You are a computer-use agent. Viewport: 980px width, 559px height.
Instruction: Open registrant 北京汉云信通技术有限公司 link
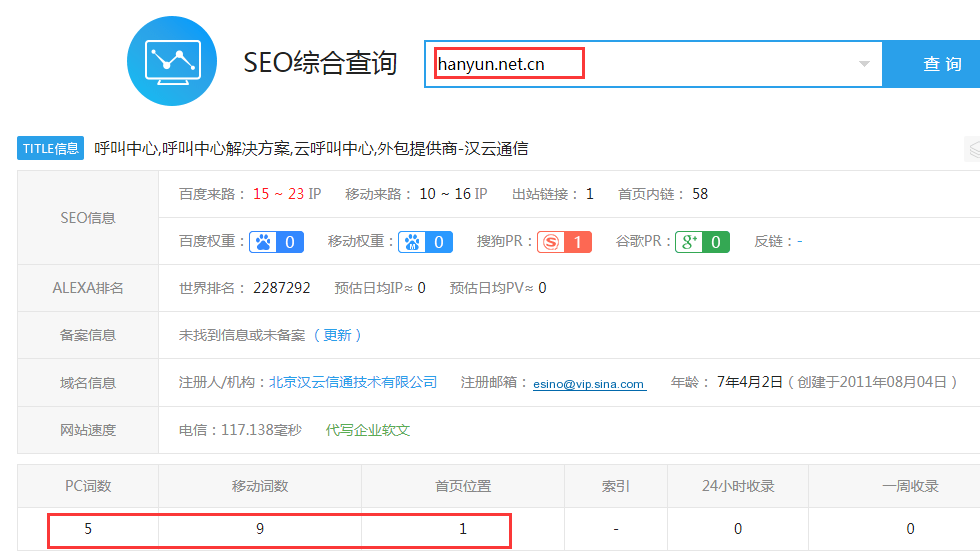353,382
